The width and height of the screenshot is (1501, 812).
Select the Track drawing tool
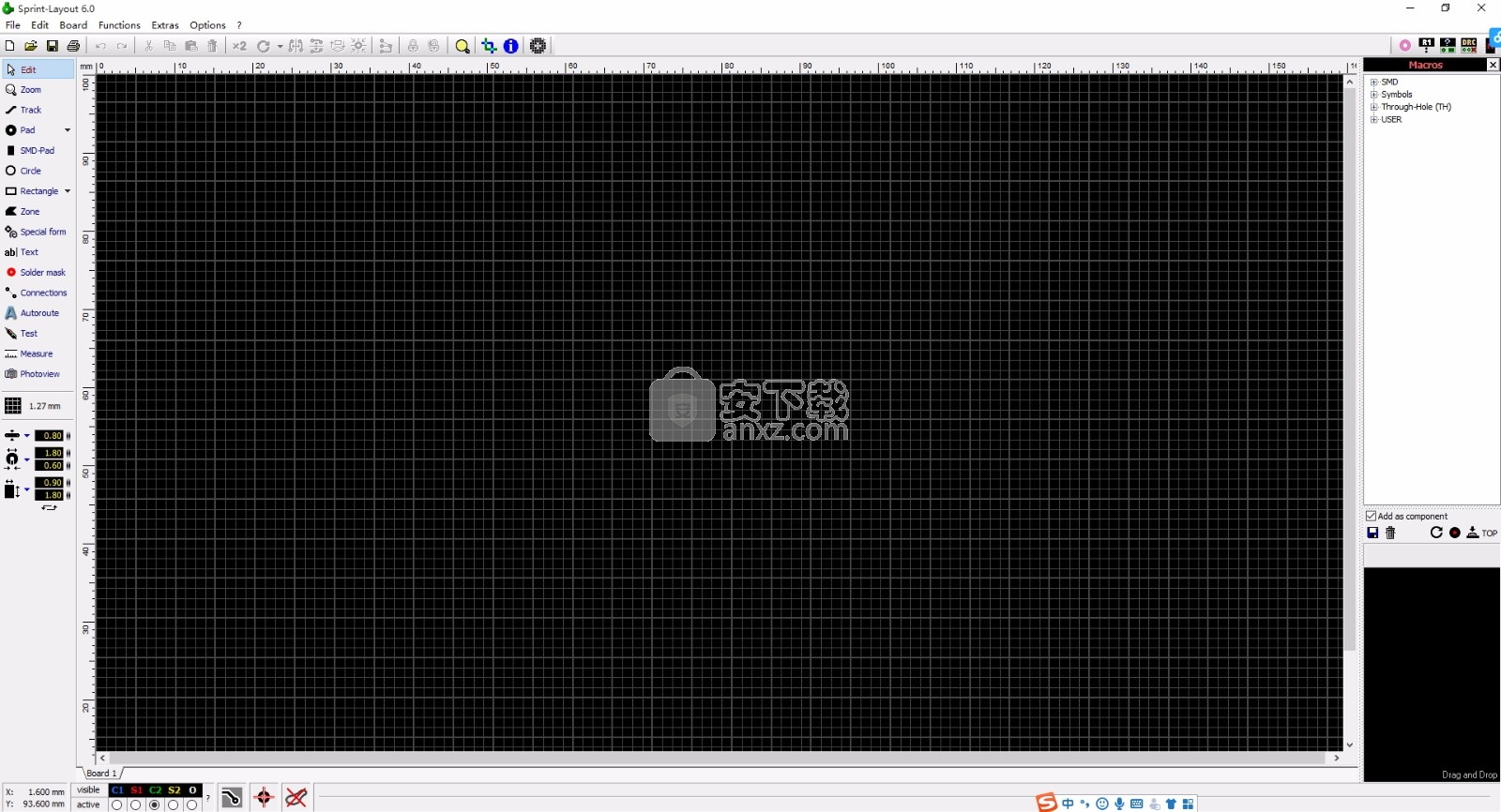pyautogui.click(x=30, y=110)
